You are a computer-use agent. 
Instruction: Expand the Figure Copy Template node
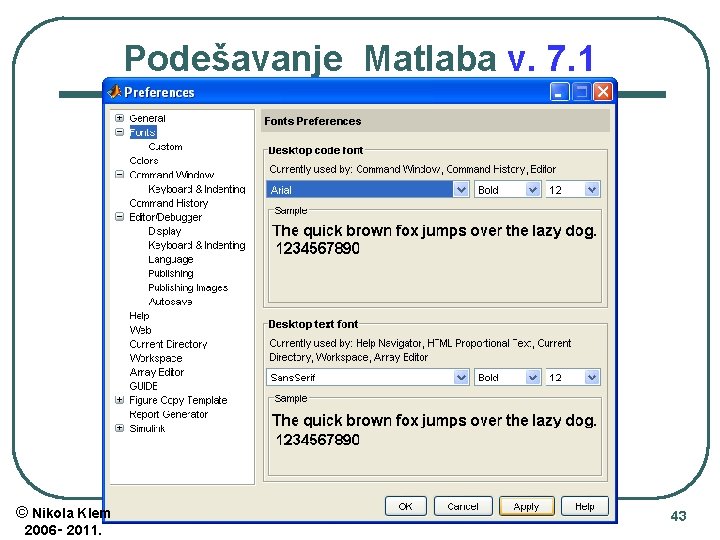[x=119, y=400]
